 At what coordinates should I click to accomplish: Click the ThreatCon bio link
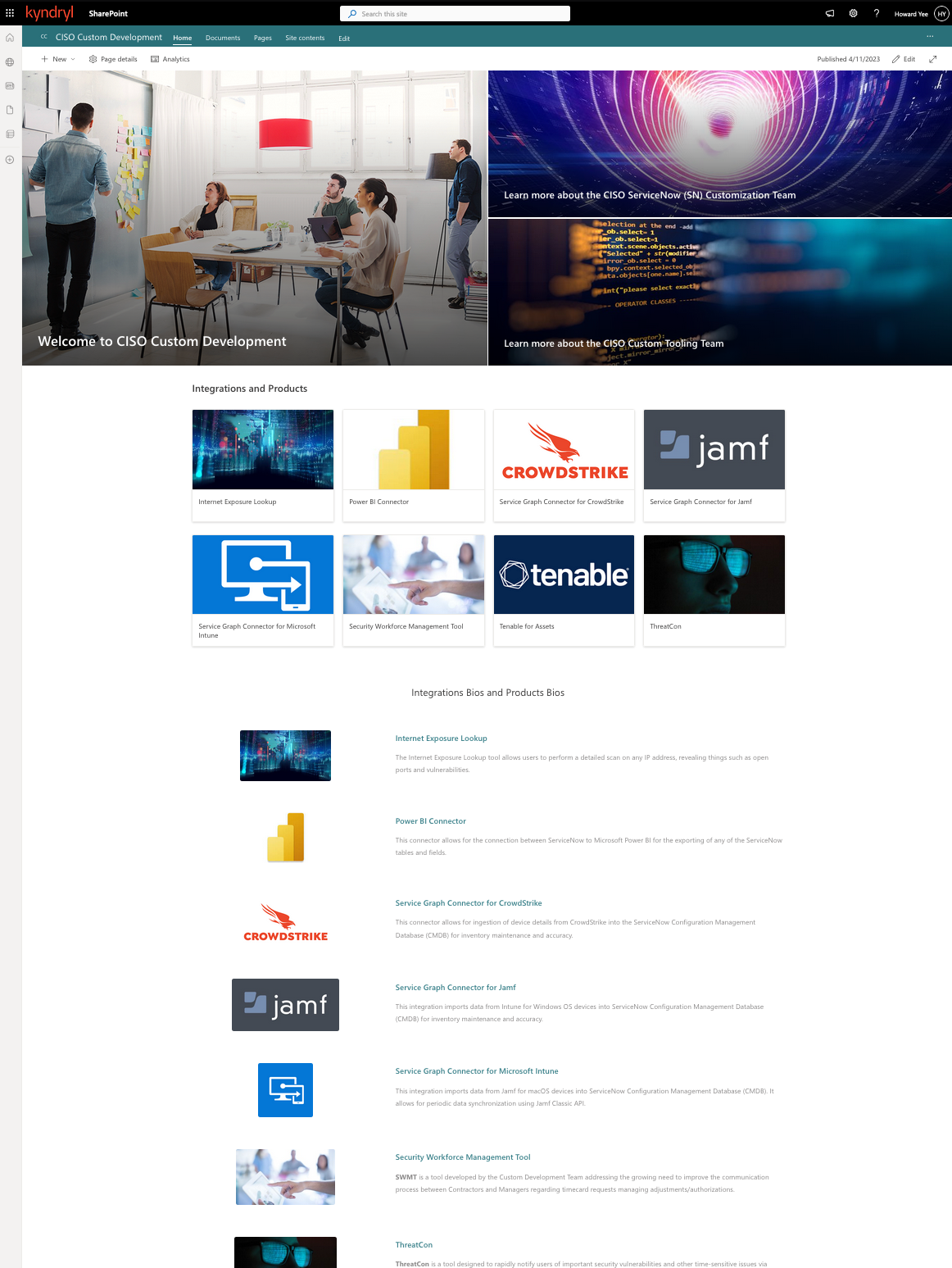point(414,1245)
